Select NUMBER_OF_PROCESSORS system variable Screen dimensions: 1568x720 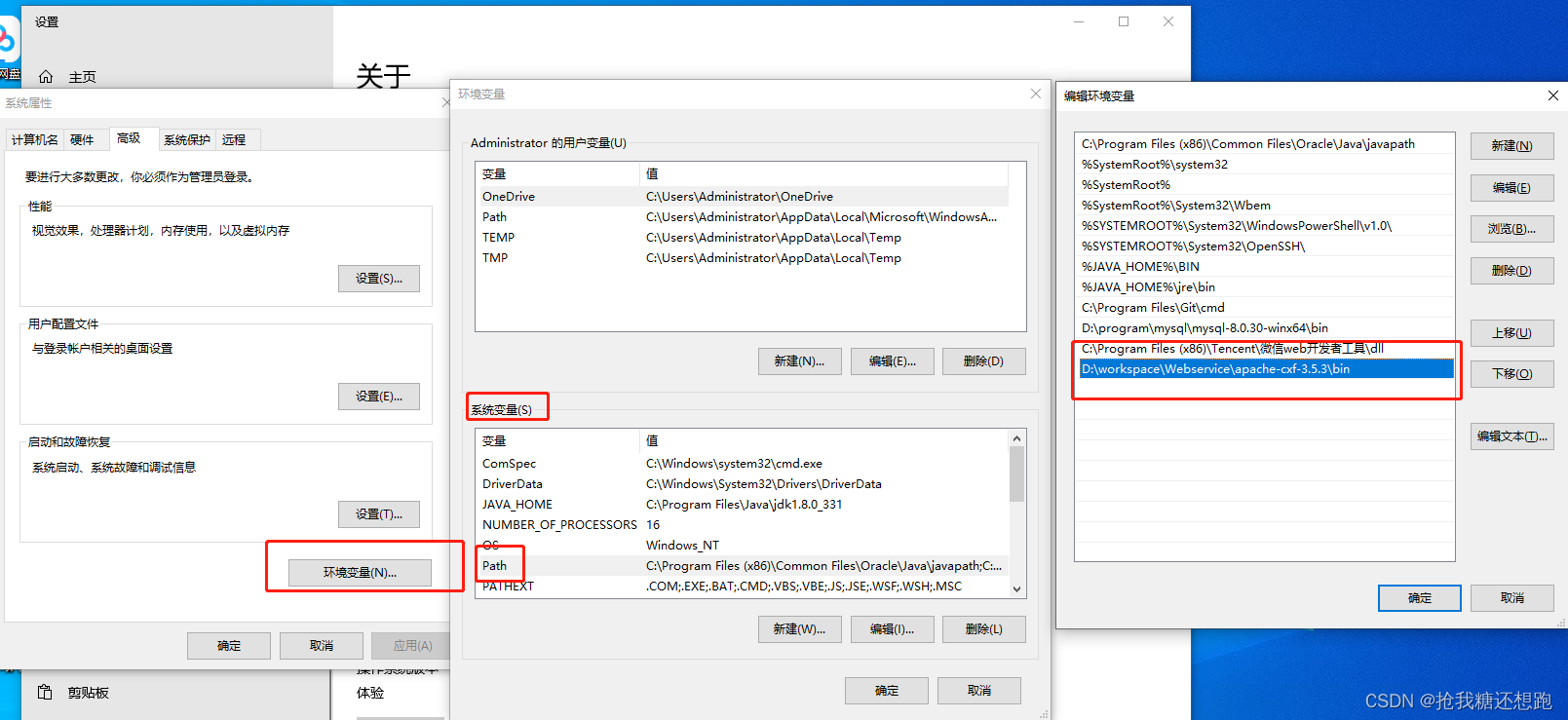click(743, 525)
